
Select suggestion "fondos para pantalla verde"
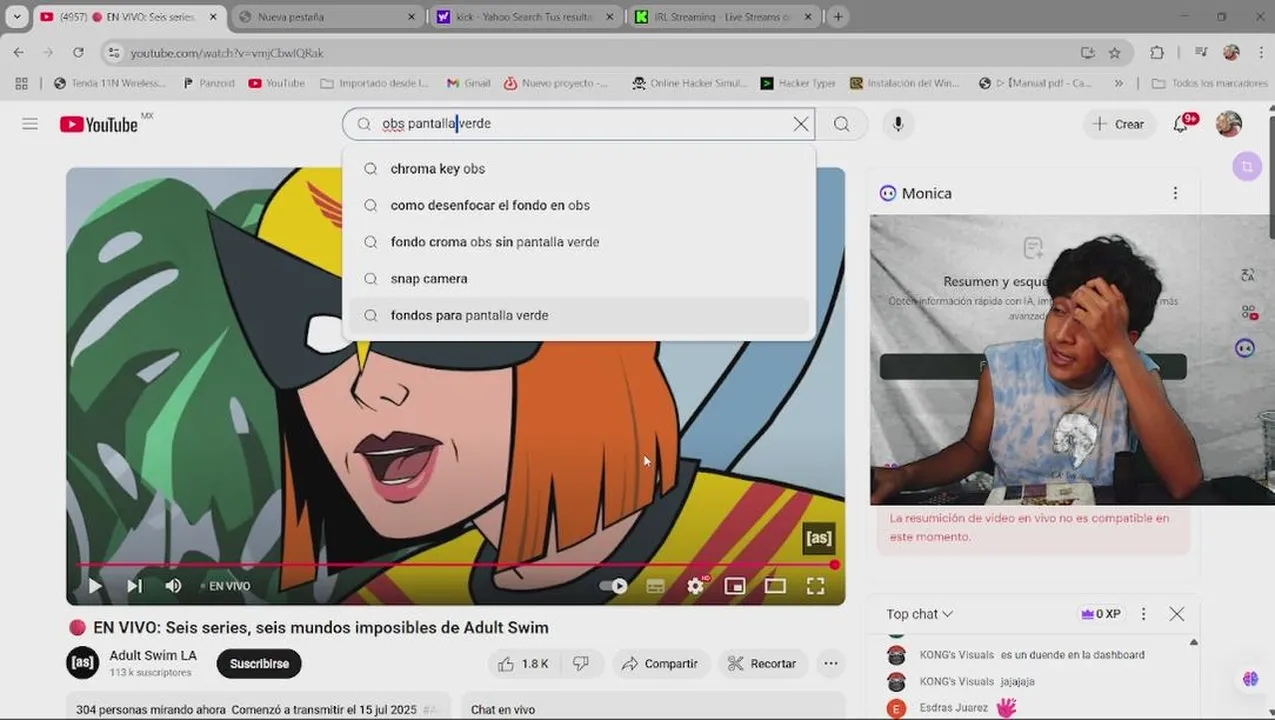point(579,315)
